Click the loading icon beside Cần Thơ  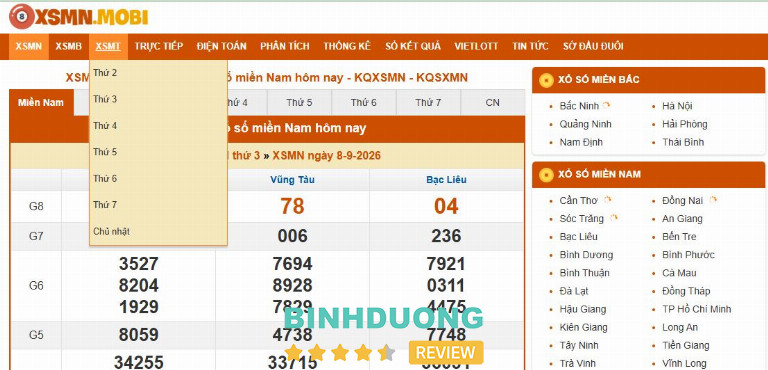click(x=608, y=199)
